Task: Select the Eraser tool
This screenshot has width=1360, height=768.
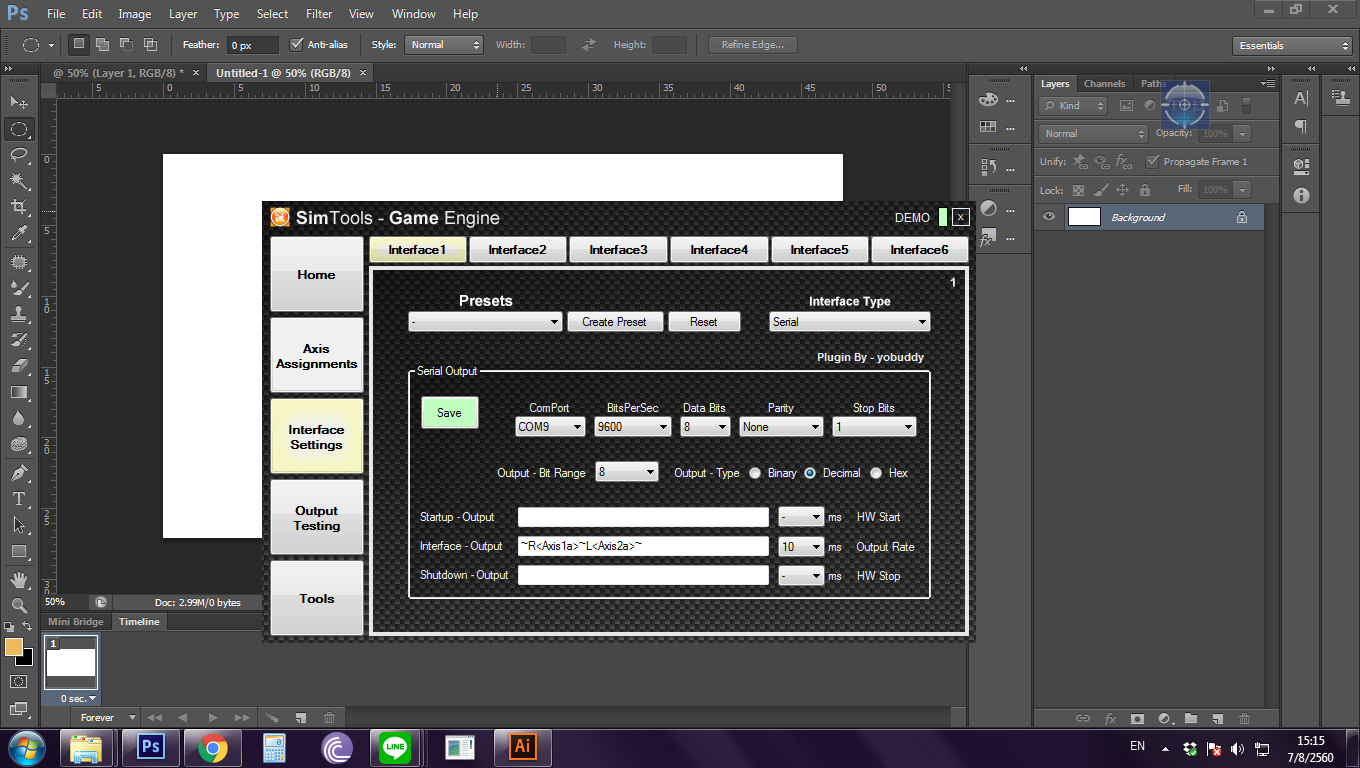Action: [x=19, y=365]
